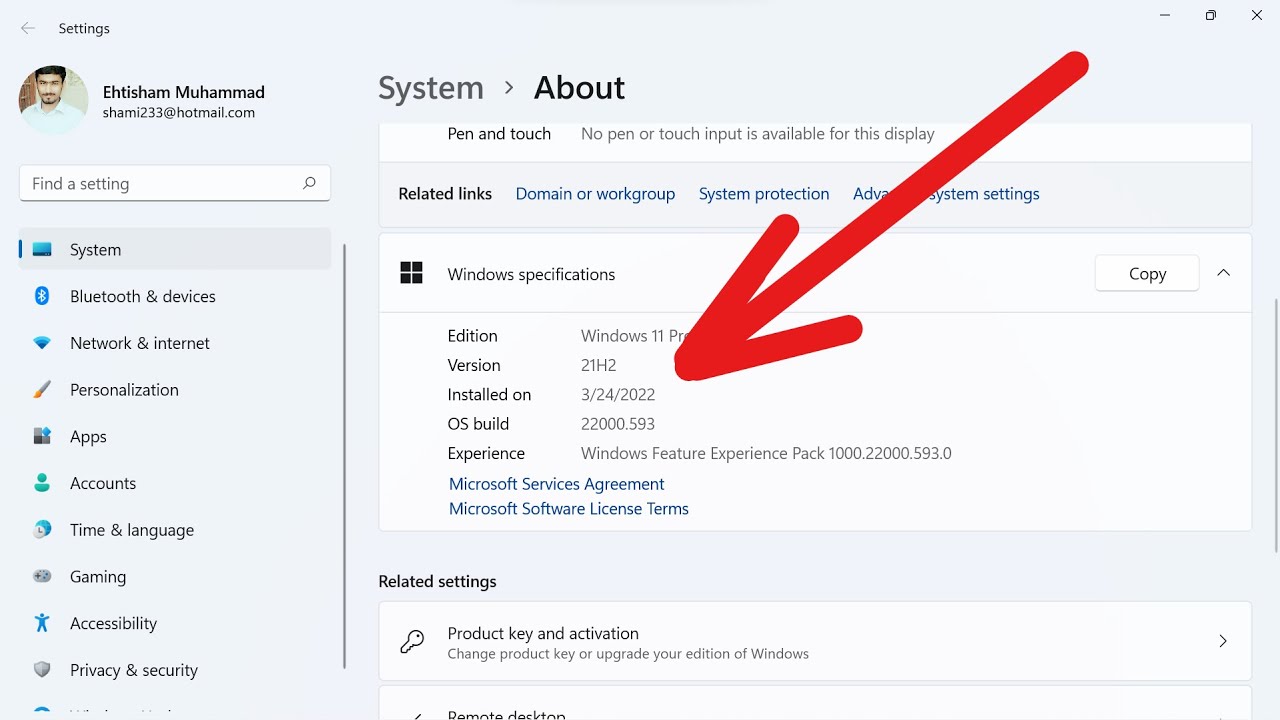Click the Gaming controller icon
The image size is (1280, 720).
click(42, 576)
